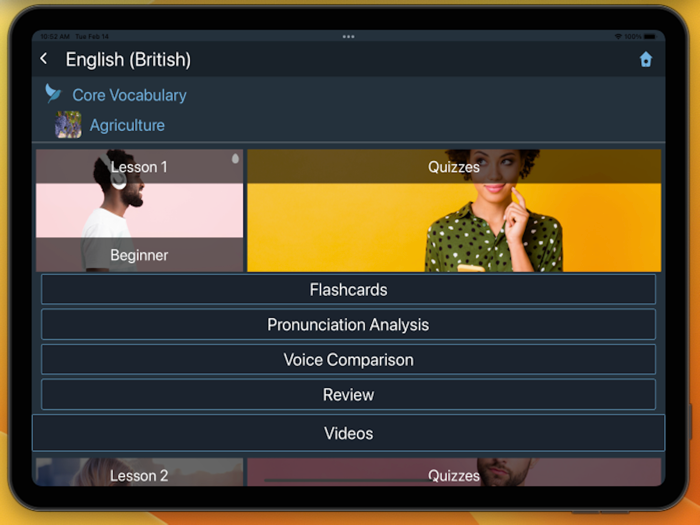Image resolution: width=700 pixels, height=525 pixels.
Task: Open Quizzes card with woman photo
Action: 454,210
